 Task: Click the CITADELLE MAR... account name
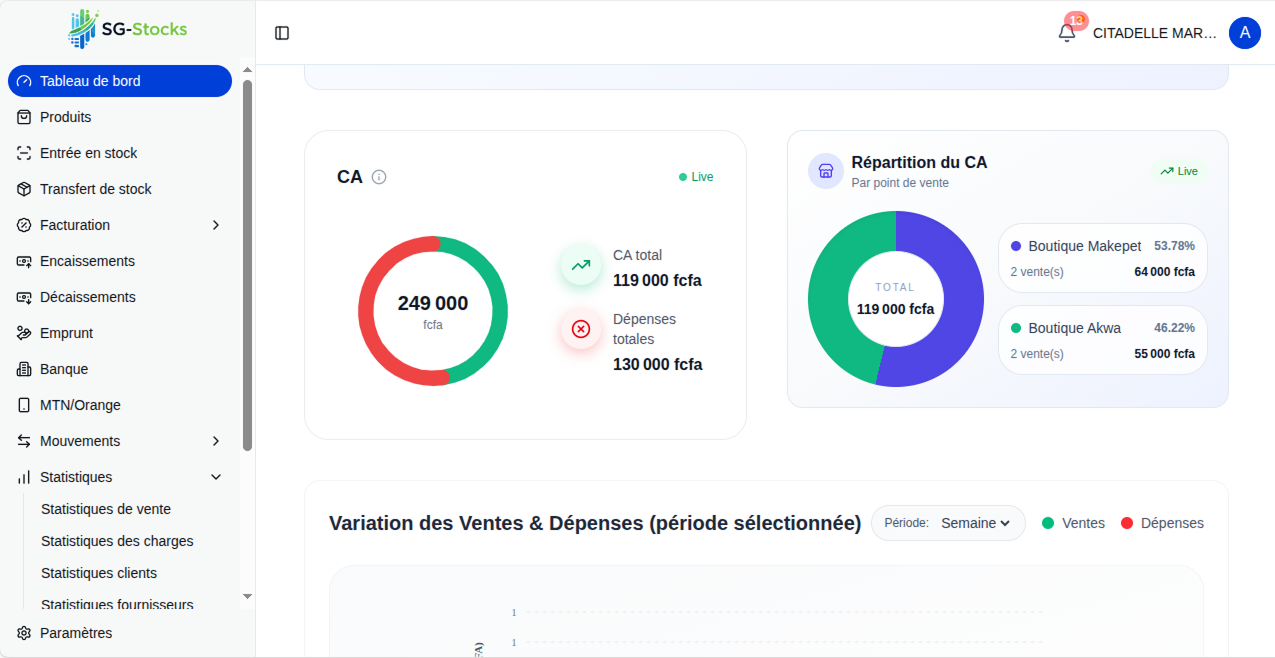[x=1155, y=33]
